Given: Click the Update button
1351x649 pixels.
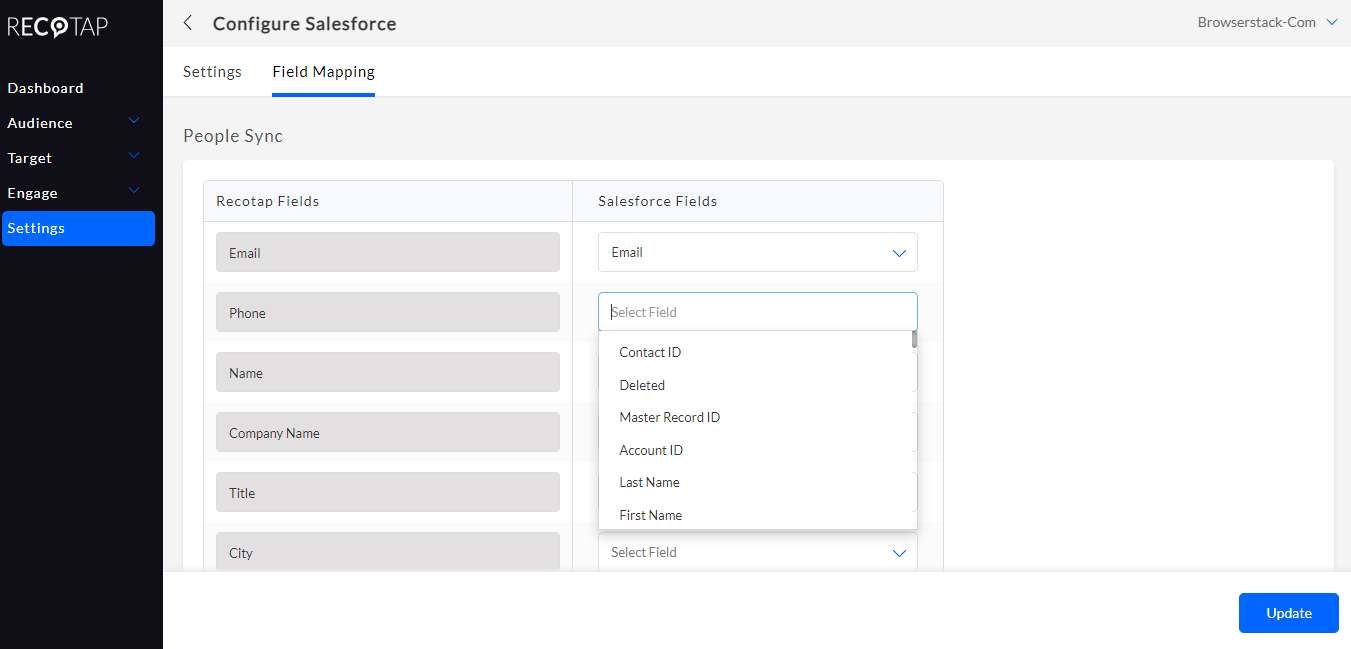Looking at the screenshot, I should [x=1288, y=613].
